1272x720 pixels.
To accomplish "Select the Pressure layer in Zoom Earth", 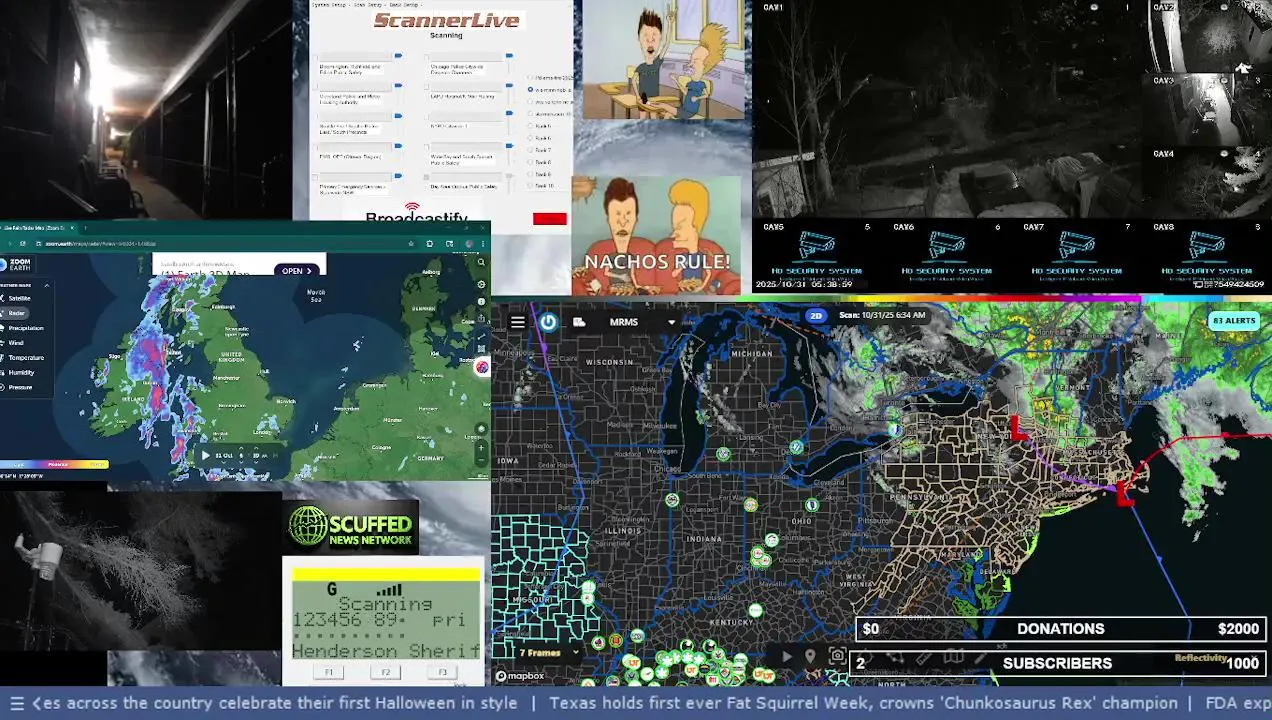I will [18, 387].
